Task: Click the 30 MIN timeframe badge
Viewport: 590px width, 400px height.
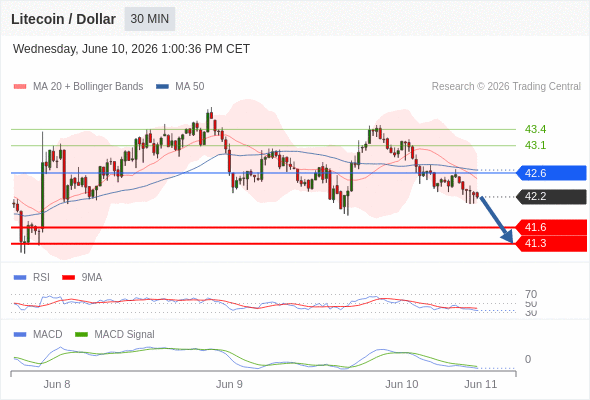Action: [150, 19]
